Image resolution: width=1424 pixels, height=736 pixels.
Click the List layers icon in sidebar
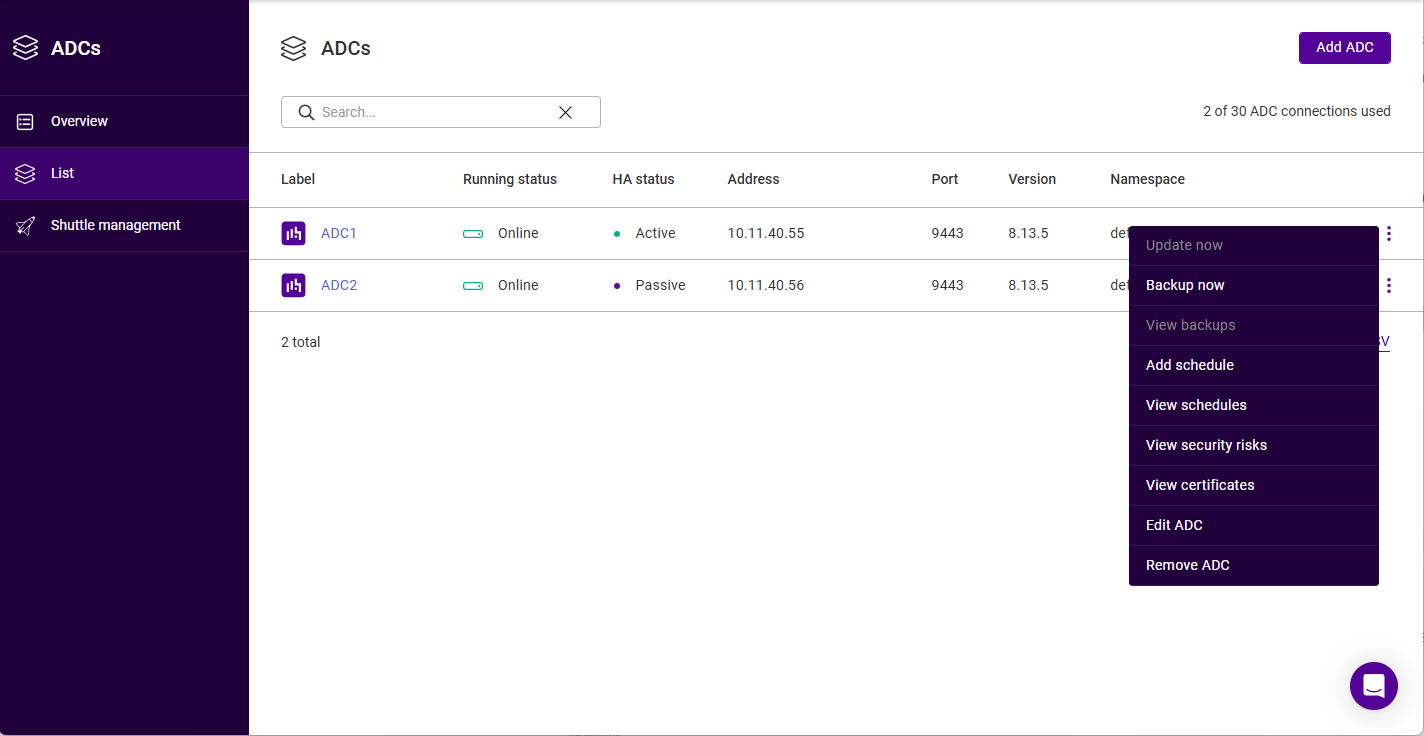click(25, 173)
